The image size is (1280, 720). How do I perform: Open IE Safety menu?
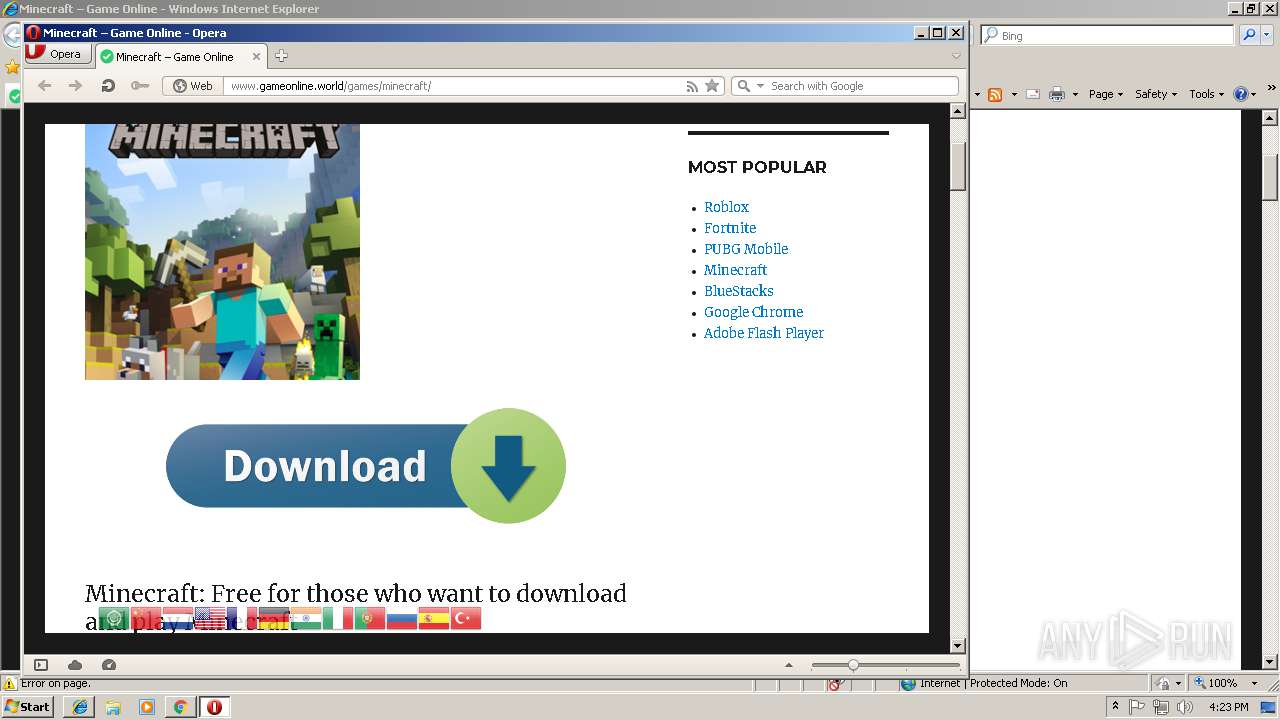pos(1156,94)
